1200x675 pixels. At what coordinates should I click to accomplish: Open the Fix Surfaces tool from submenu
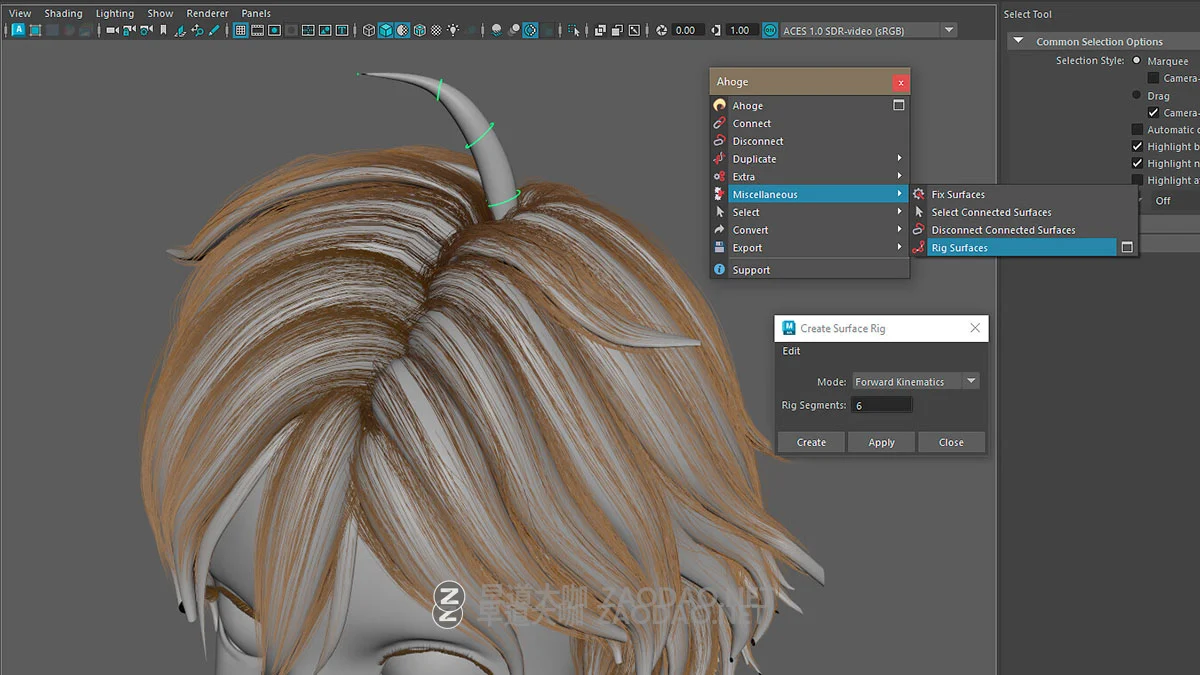click(957, 194)
